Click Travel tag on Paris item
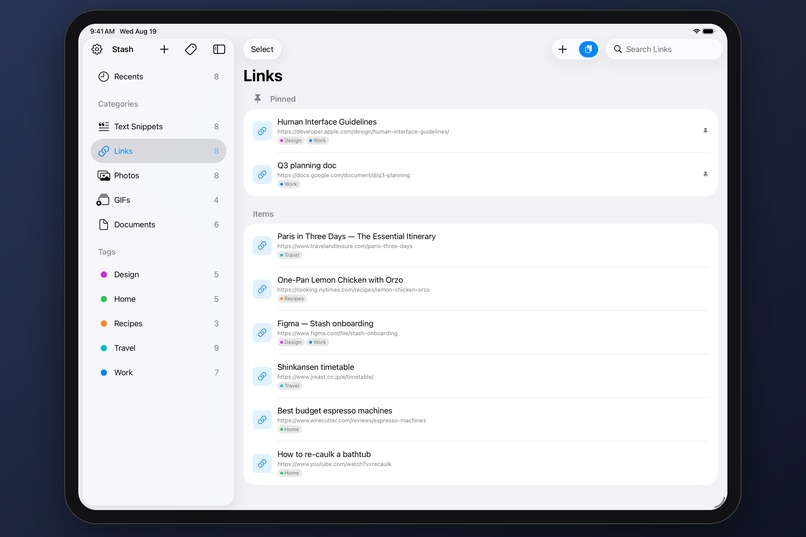806x537 pixels. pyautogui.click(x=289, y=255)
